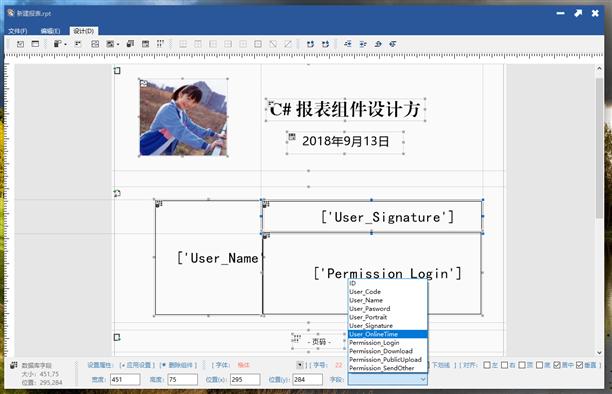
Task: Collapse the 字段 combo box arrow
Action: click(422, 379)
